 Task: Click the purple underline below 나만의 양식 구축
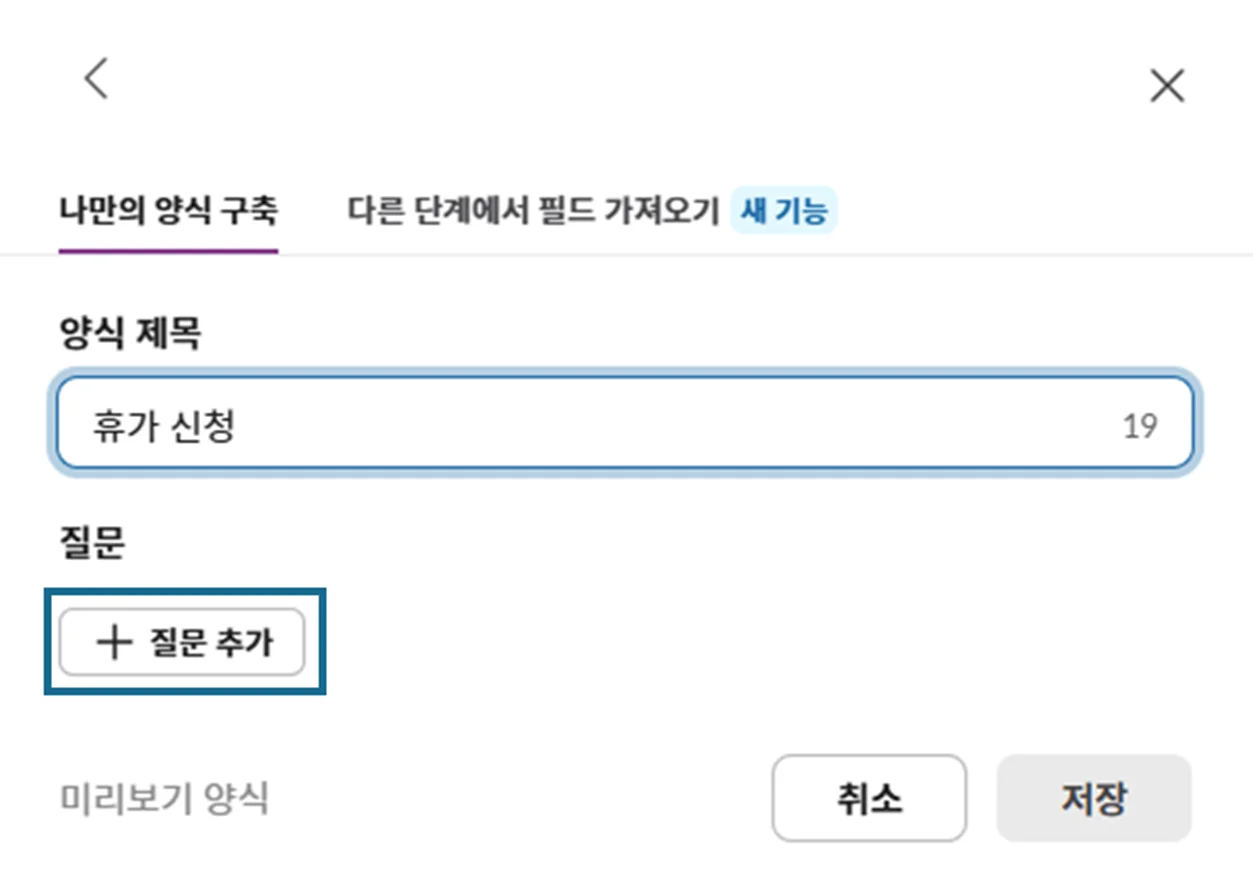pyautogui.click(x=168, y=250)
